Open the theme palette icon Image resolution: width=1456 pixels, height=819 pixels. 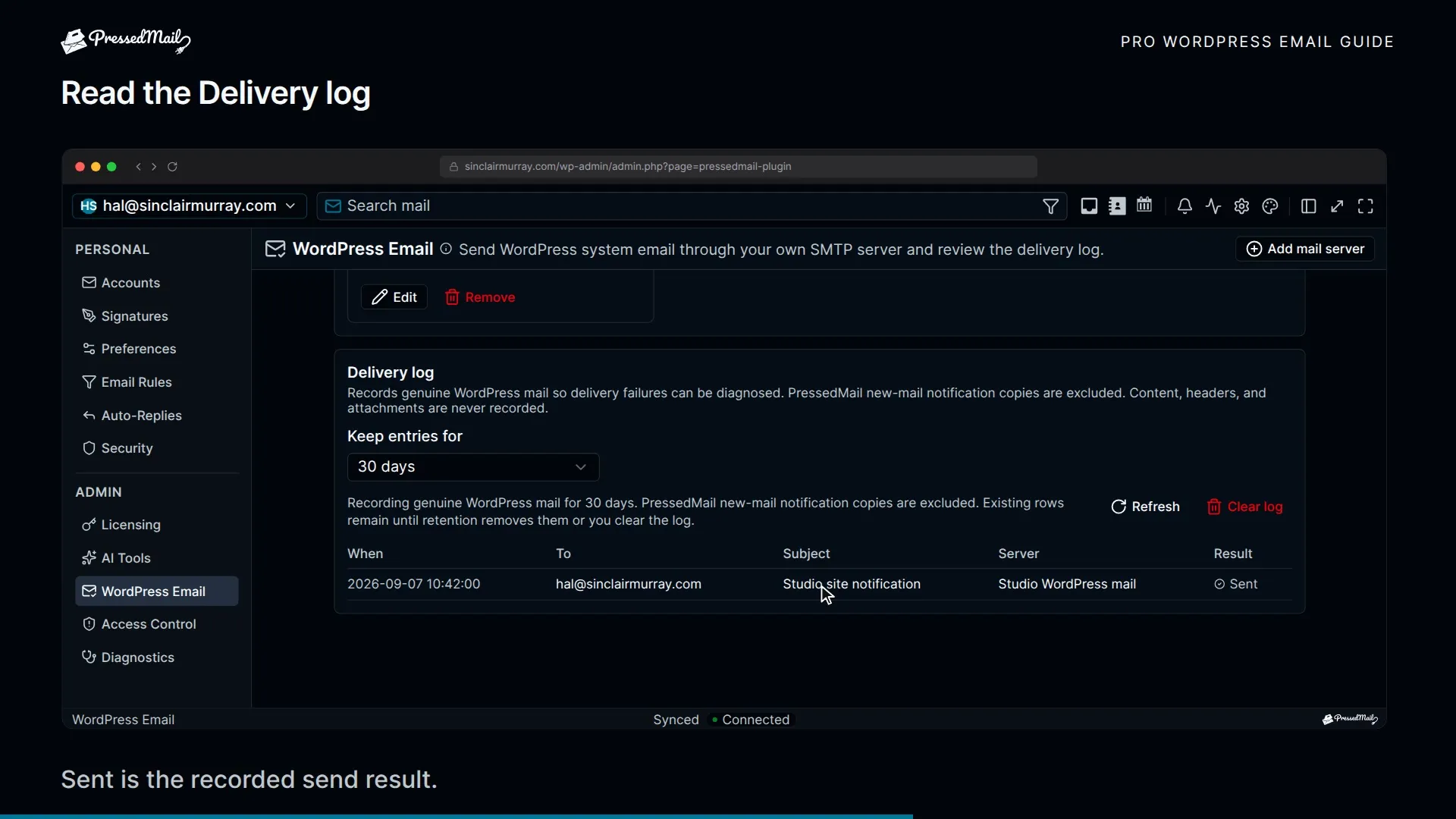point(1270,206)
